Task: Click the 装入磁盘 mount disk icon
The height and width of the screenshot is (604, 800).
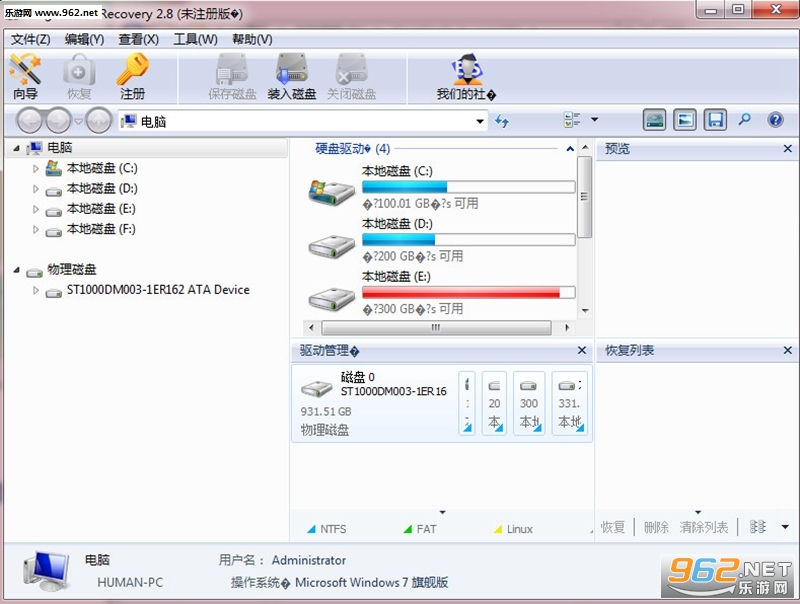Action: [x=292, y=77]
